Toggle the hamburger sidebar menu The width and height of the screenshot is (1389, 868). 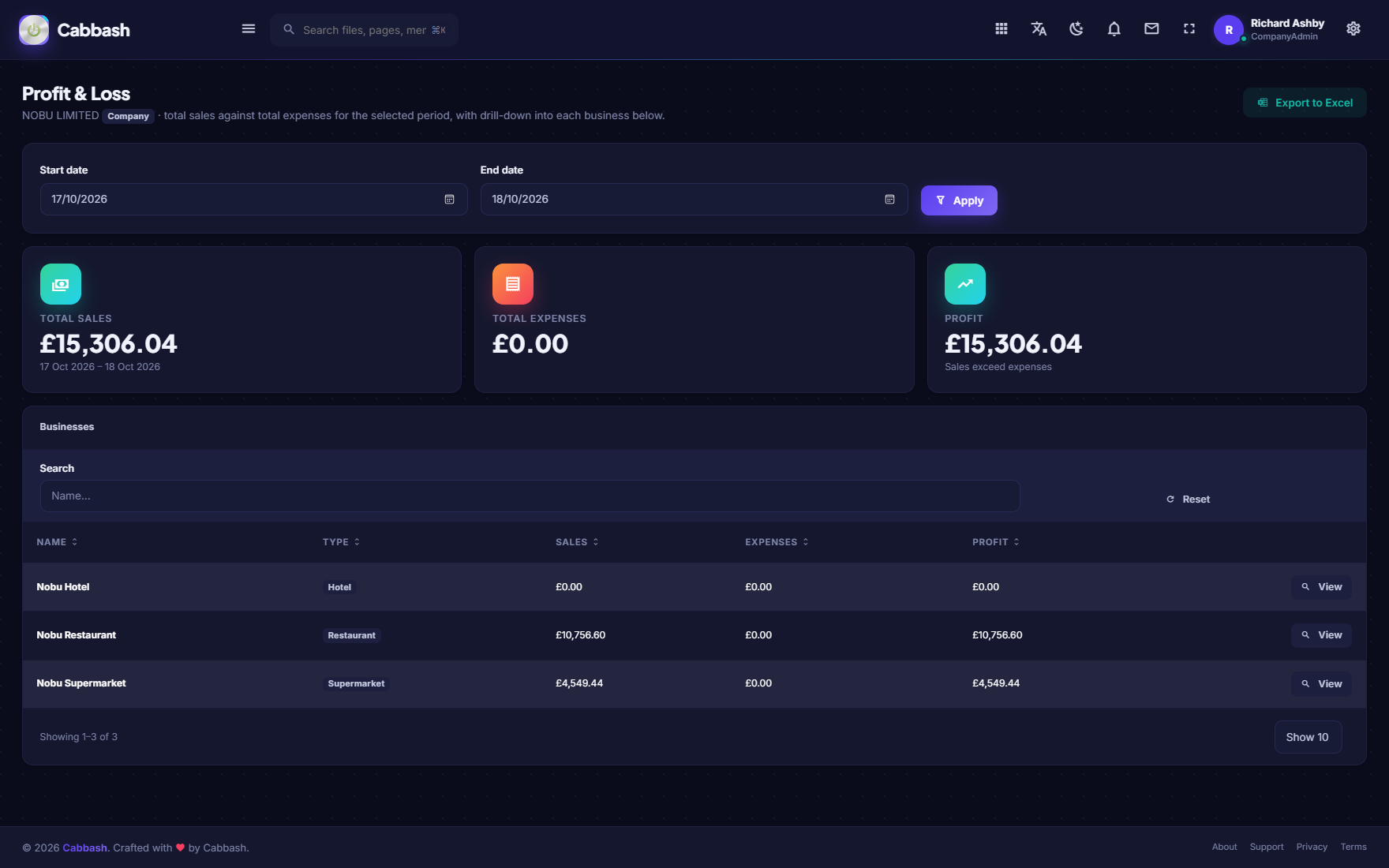coord(249,29)
